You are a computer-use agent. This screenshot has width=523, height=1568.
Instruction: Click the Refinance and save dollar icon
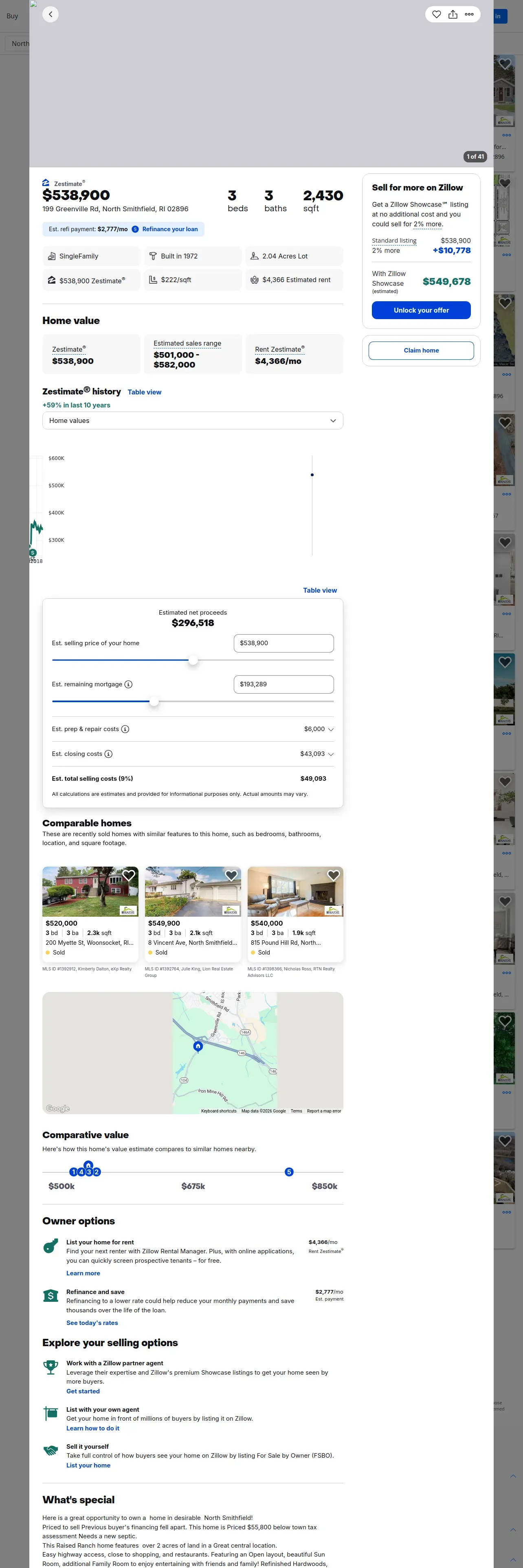coord(51,1296)
